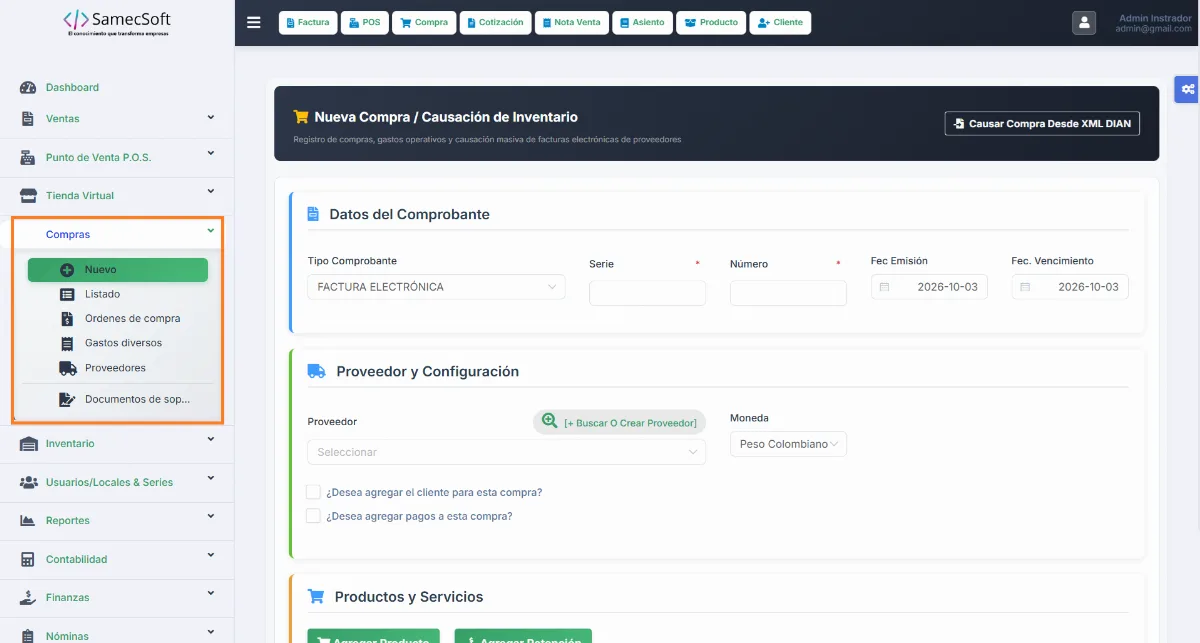The image size is (1200, 643).
Task: Open the Tipo Comprobante dropdown
Action: click(436, 287)
